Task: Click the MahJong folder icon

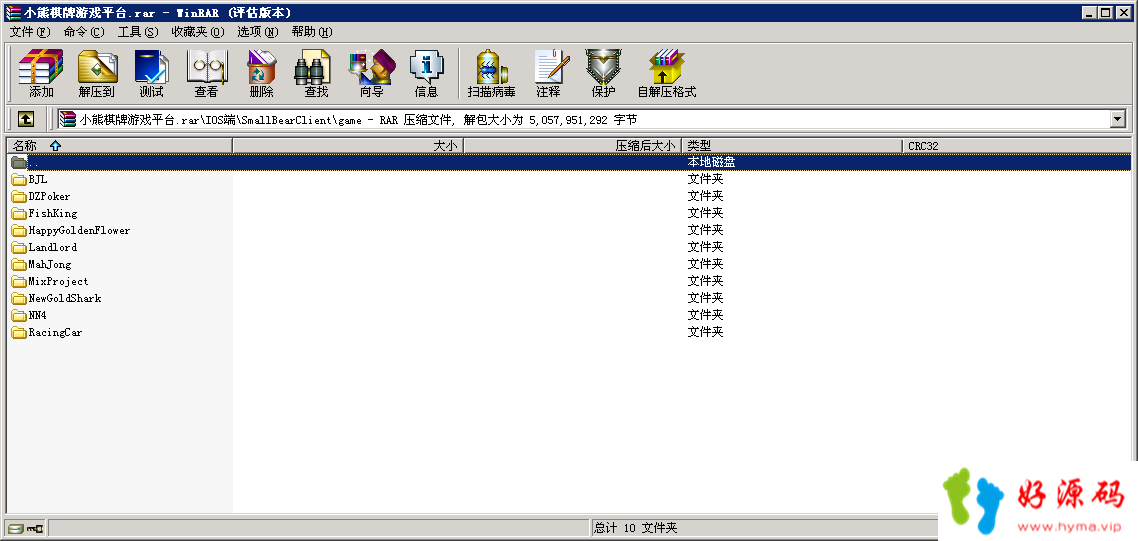Action: (x=19, y=264)
